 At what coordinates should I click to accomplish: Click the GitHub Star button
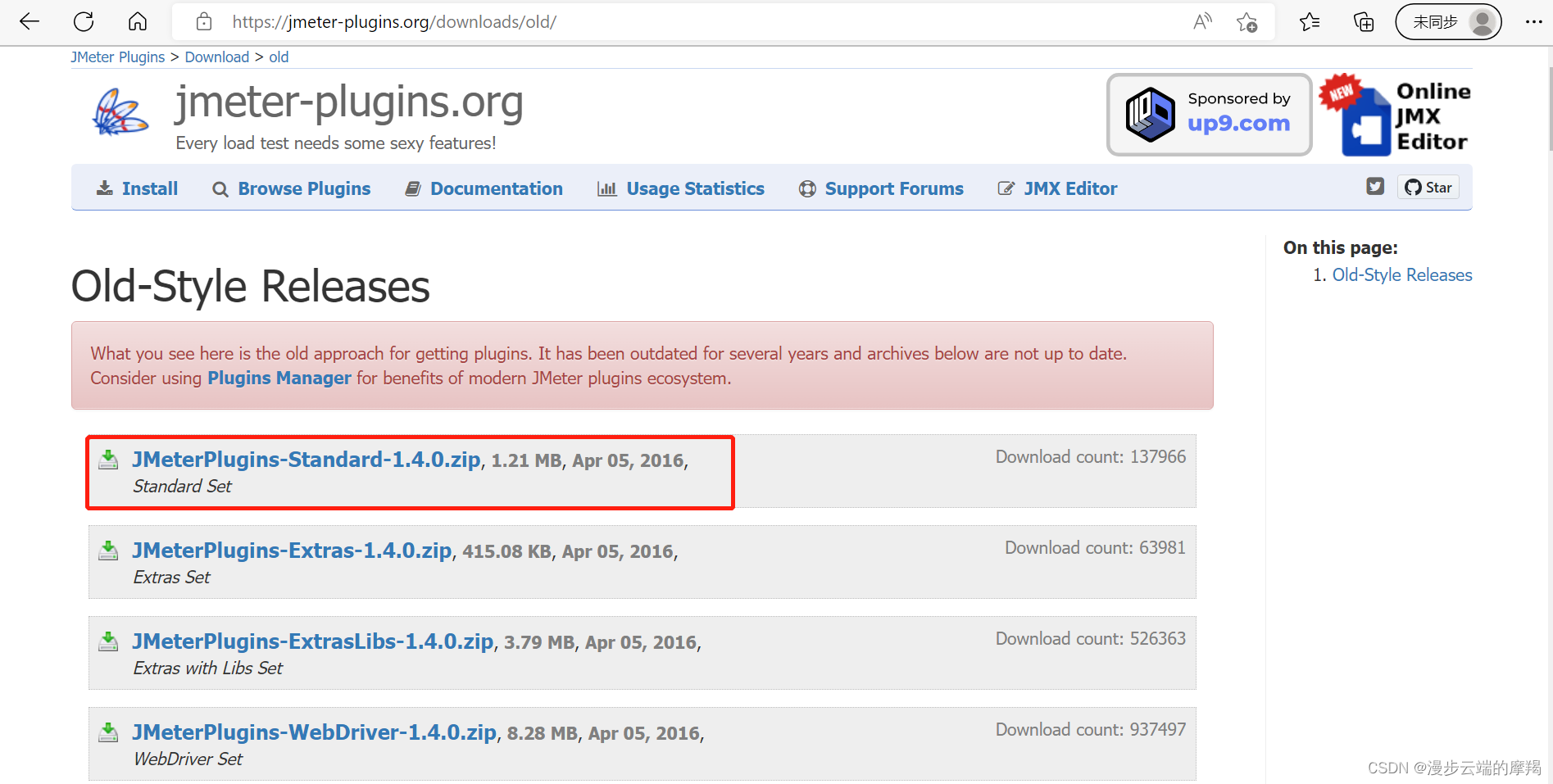1428,188
